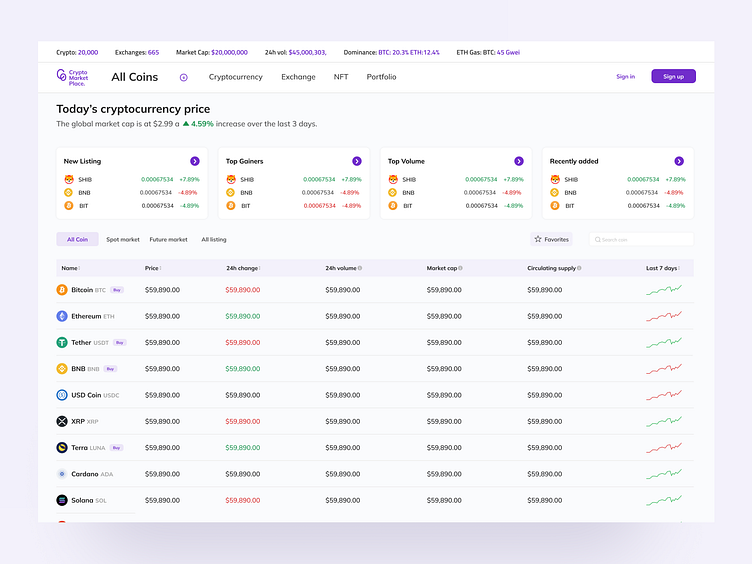Click the Top Volume arrow icon

[519, 161]
